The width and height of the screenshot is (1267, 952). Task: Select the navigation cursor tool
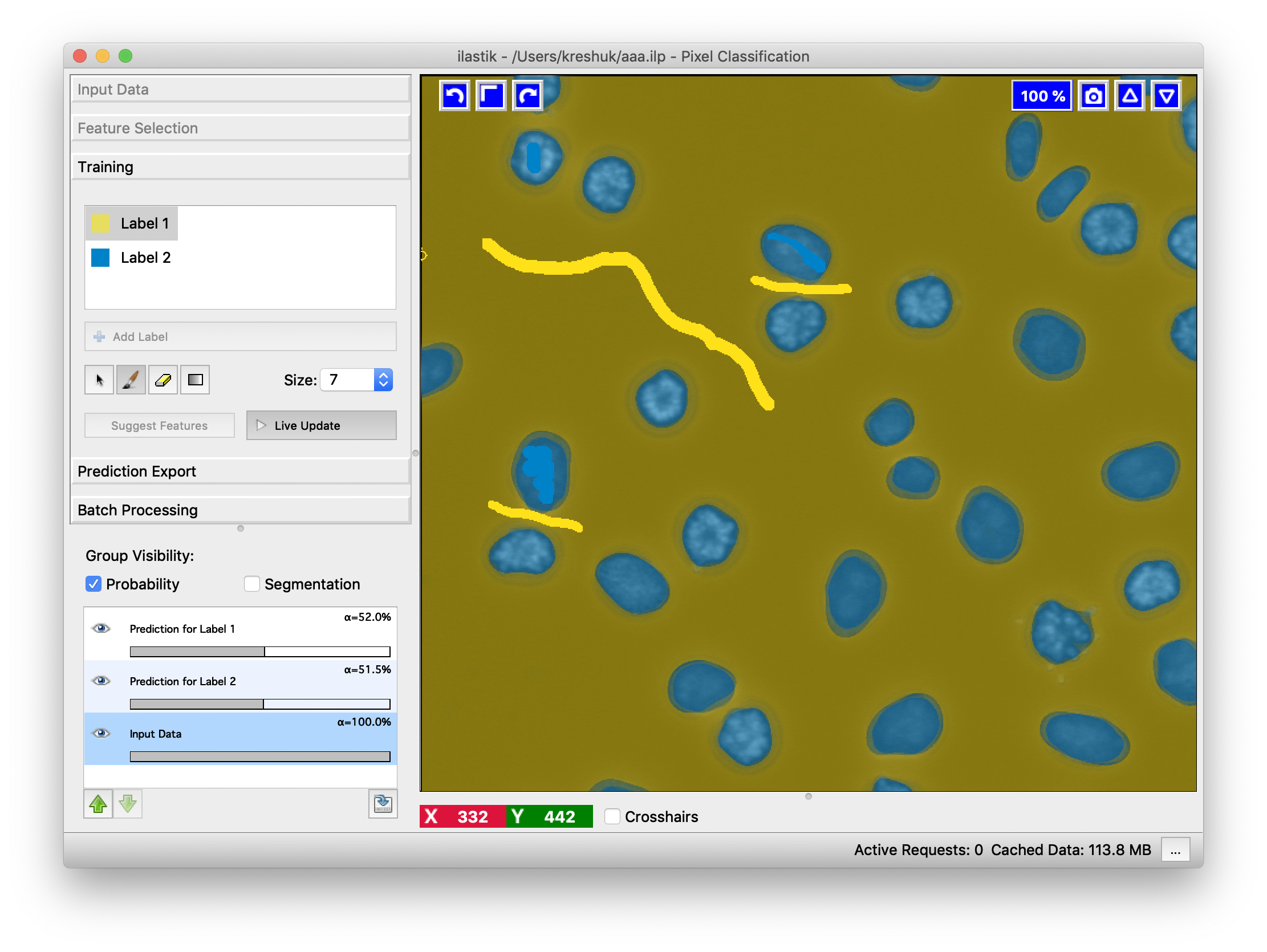point(99,380)
